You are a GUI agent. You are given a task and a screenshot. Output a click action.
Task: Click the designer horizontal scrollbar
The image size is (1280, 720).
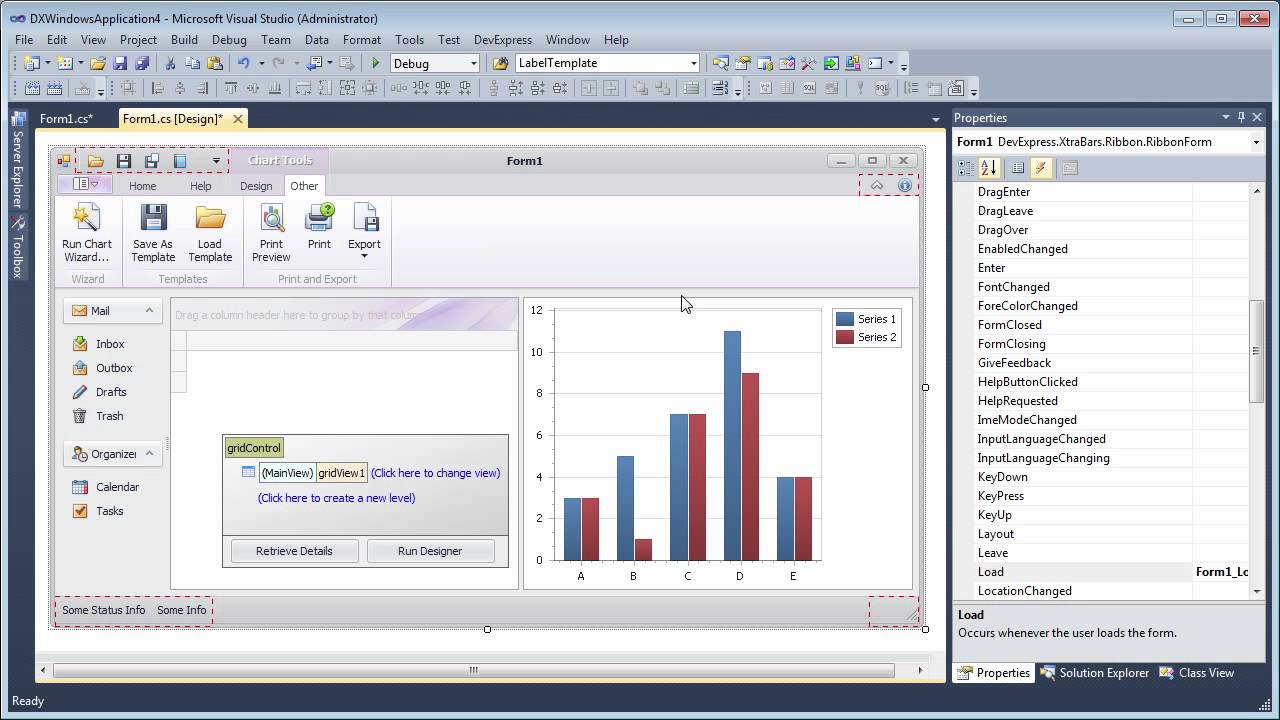coord(473,670)
